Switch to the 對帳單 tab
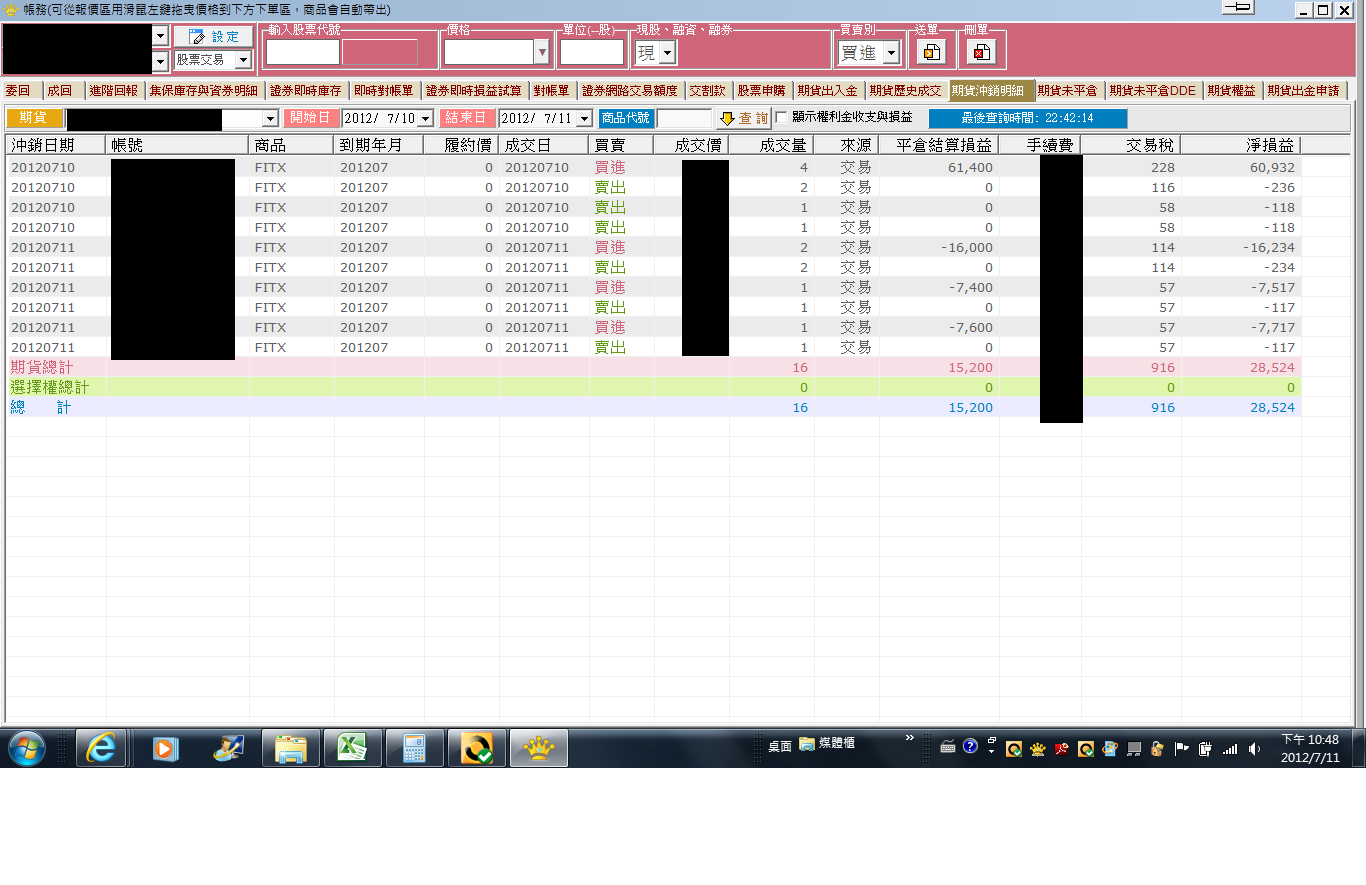Viewport: 1366px width, 885px height. click(x=552, y=90)
